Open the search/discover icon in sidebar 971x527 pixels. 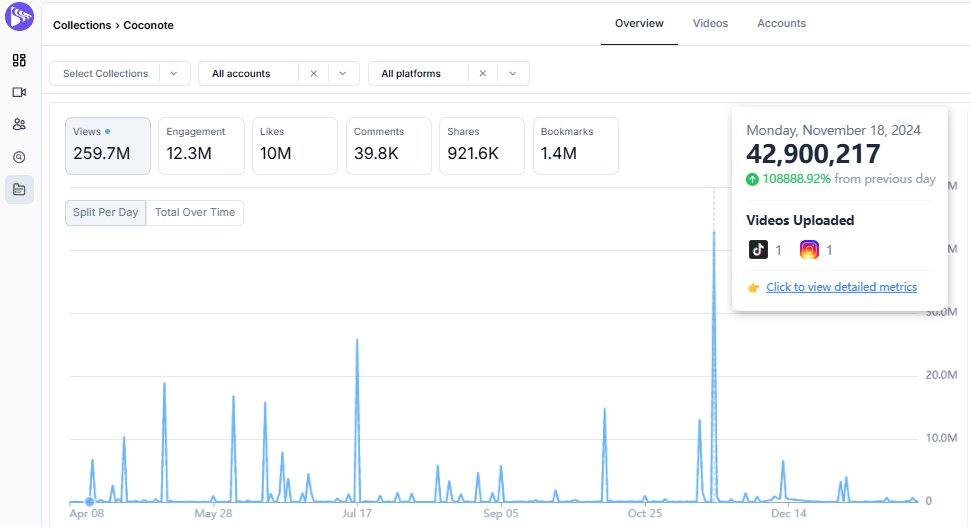pos(19,157)
